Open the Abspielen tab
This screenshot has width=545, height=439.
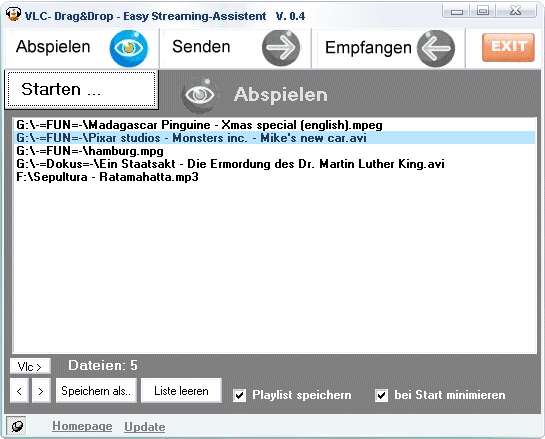click(x=82, y=48)
